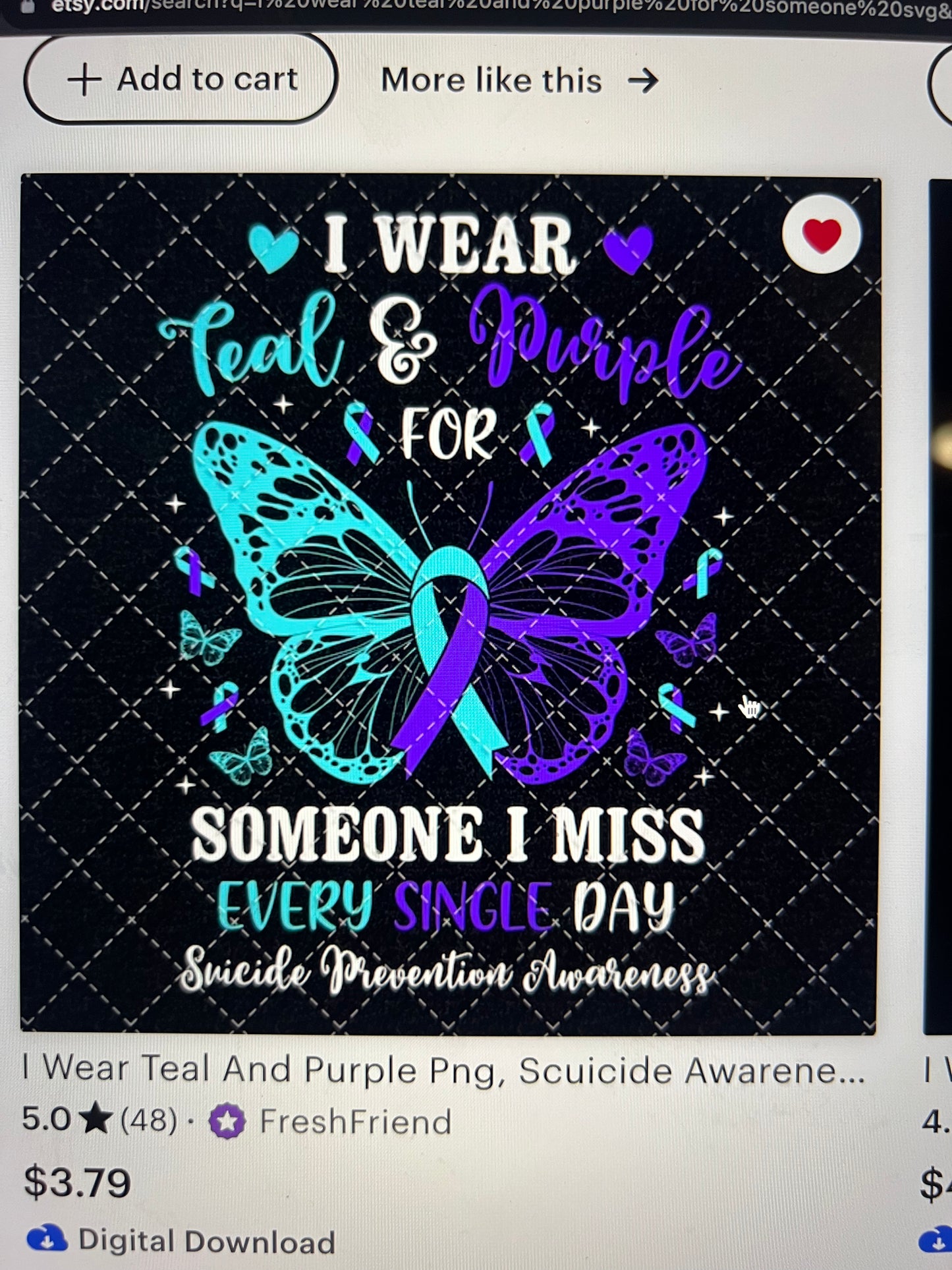952x1270 pixels.
Task: Open the teal and purple butterfly listing image
Action: pyautogui.click(x=449, y=603)
